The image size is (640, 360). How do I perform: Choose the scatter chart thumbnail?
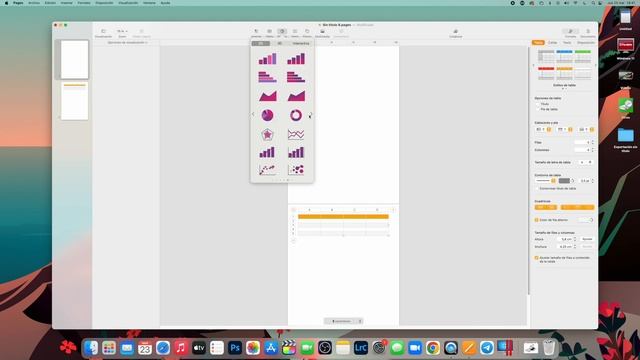tap(267, 169)
